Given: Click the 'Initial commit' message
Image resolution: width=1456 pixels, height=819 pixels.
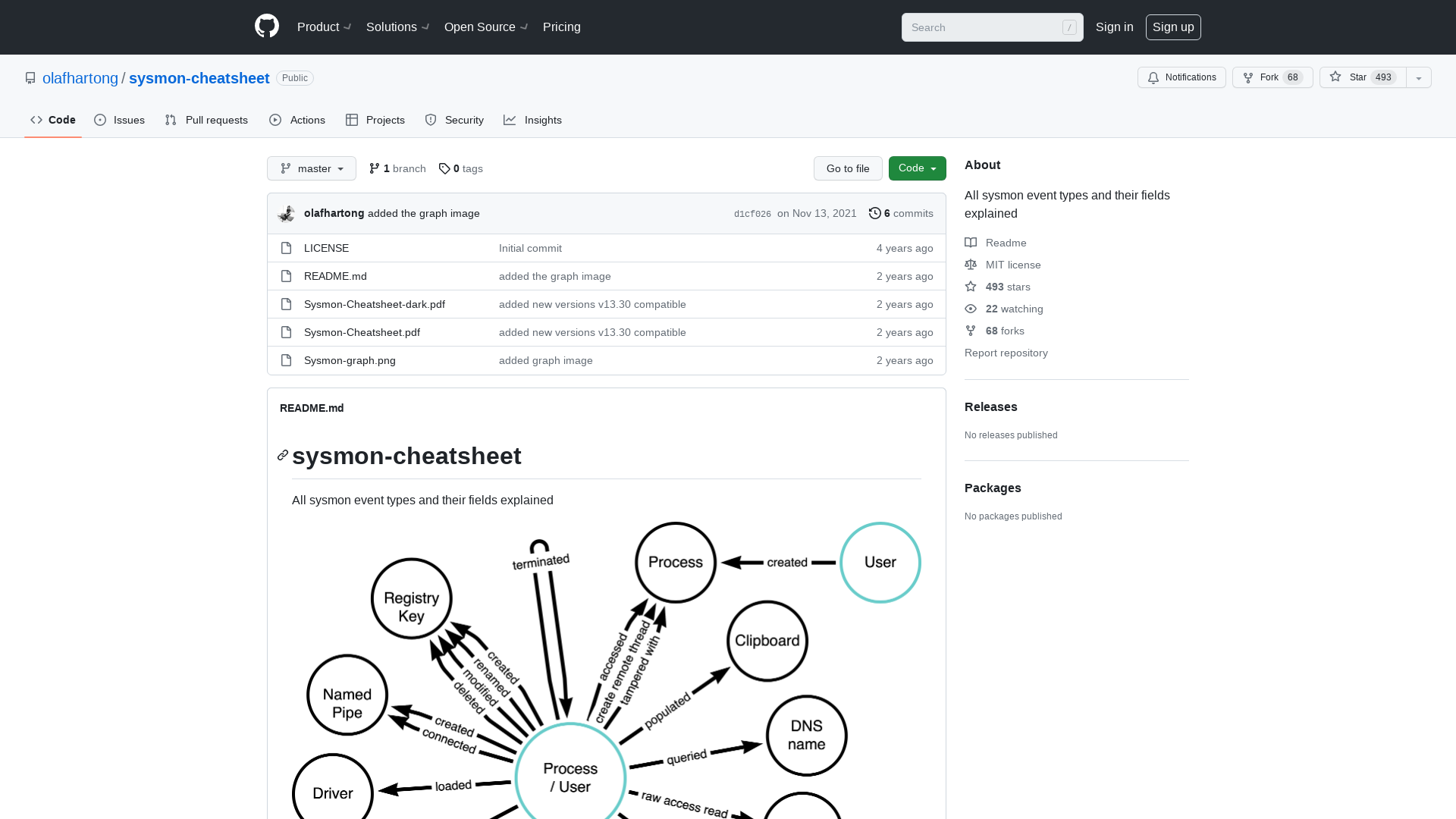Looking at the screenshot, I should click(x=530, y=248).
